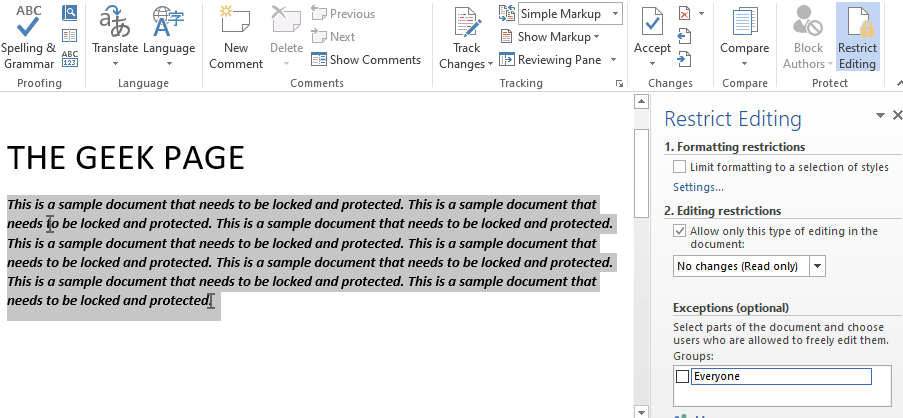This screenshot has width=903, height=418.
Task: Open the Reviewing Pane
Action: pos(551,59)
